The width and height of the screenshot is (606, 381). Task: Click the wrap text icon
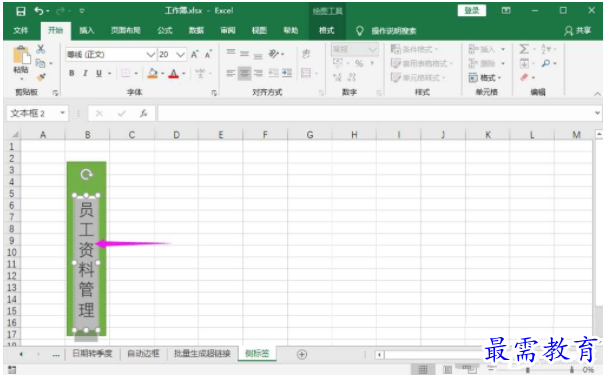(x=306, y=54)
